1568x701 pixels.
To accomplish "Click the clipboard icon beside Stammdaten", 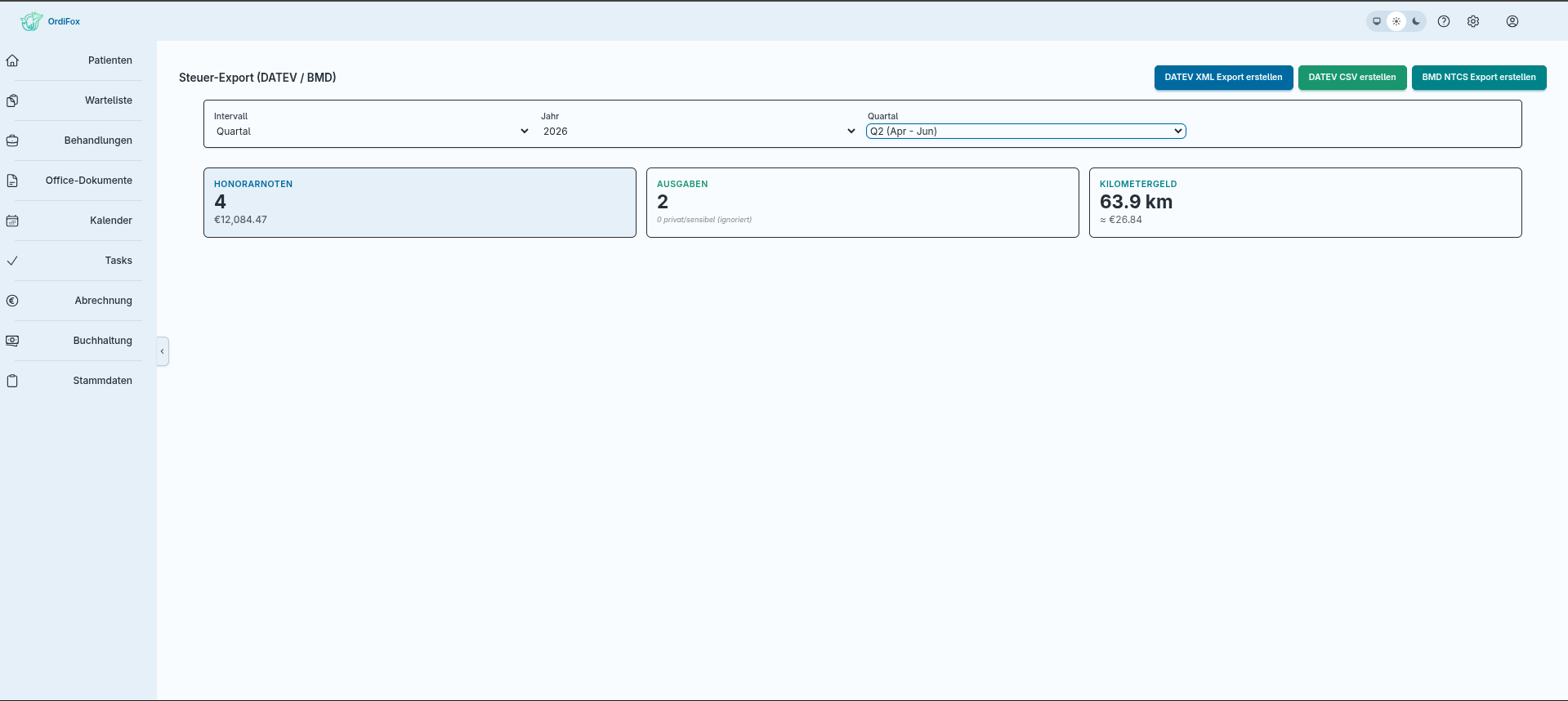I will (12, 381).
